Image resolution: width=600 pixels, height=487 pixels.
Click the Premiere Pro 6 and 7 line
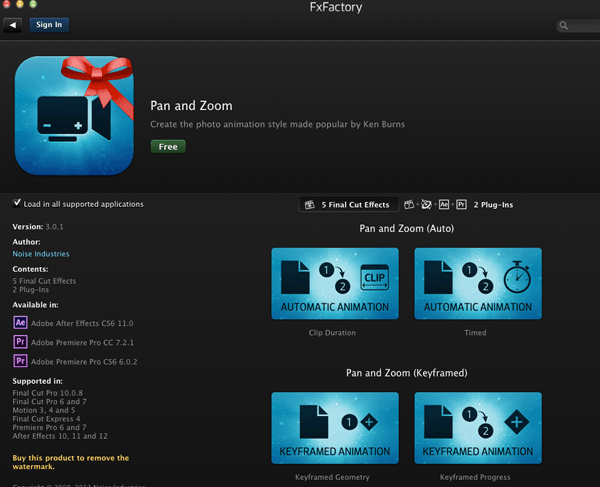coord(49,427)
